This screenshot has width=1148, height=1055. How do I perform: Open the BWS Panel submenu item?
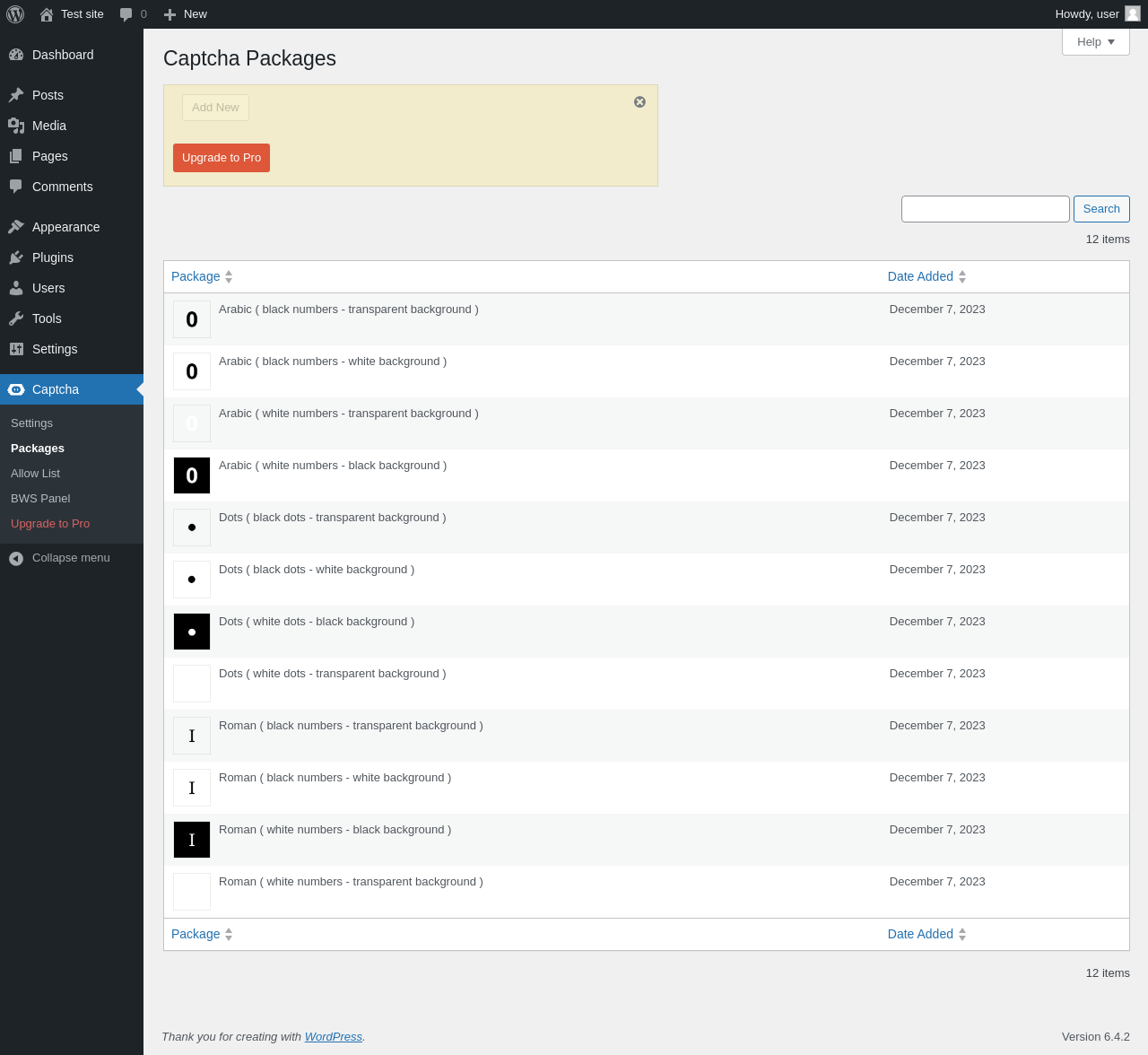click(40, 498)
